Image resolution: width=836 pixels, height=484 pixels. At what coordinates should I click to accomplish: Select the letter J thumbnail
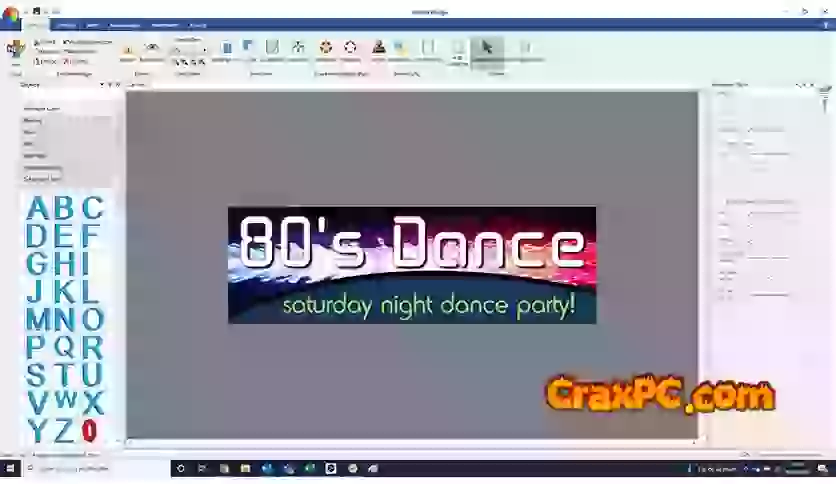35,291
